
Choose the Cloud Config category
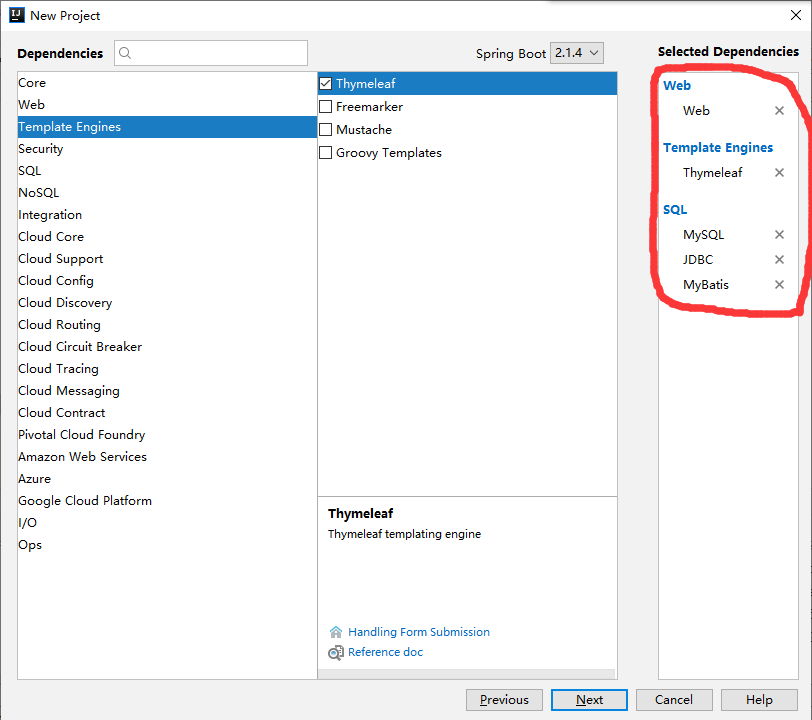56,281
